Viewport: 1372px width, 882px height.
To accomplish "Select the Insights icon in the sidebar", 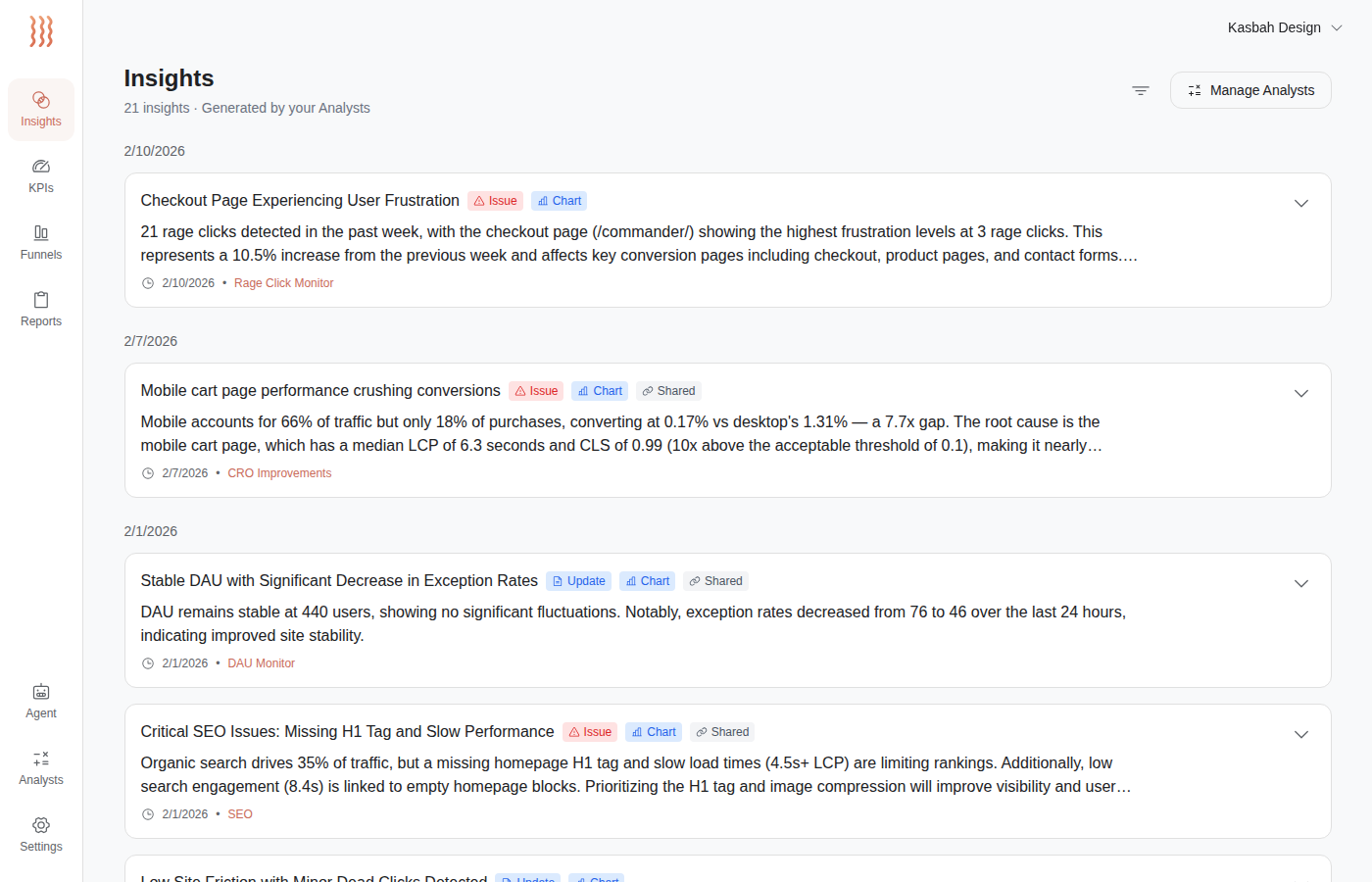I will [40, 109].
